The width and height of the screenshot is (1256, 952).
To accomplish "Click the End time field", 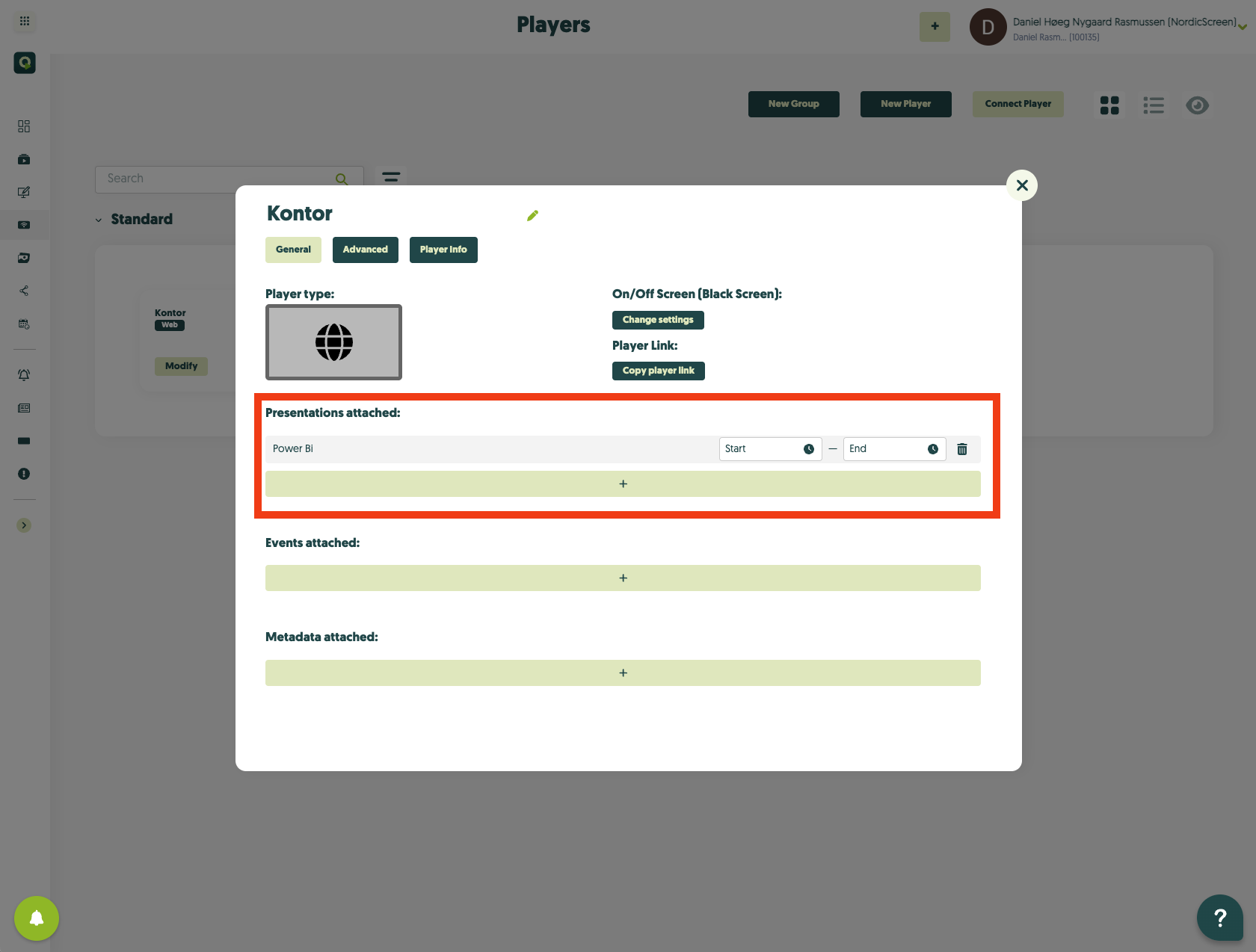I will pos(895,449).
